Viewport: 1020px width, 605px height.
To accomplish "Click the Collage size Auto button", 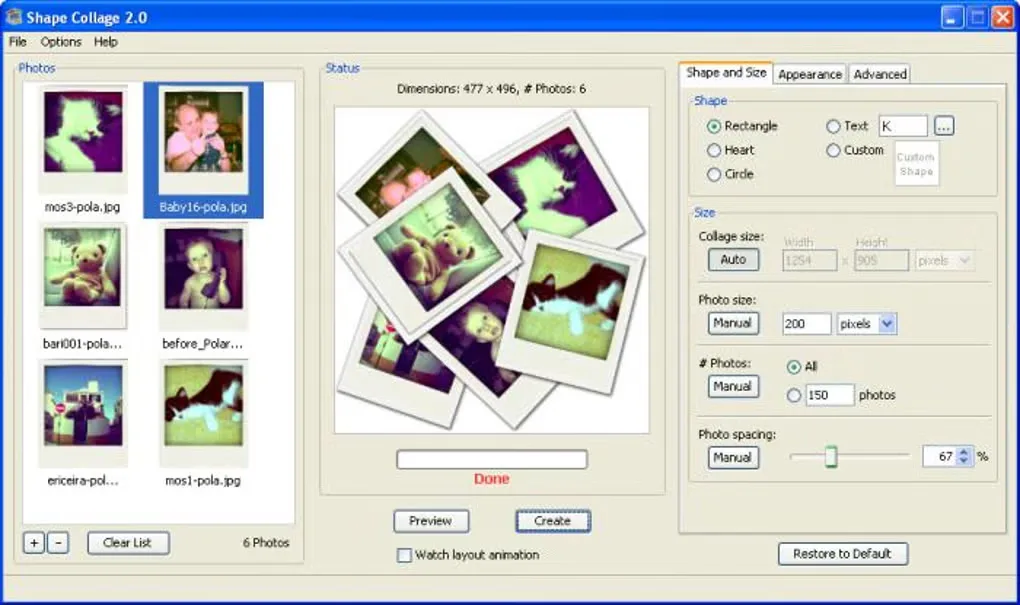I will (733, 260).
